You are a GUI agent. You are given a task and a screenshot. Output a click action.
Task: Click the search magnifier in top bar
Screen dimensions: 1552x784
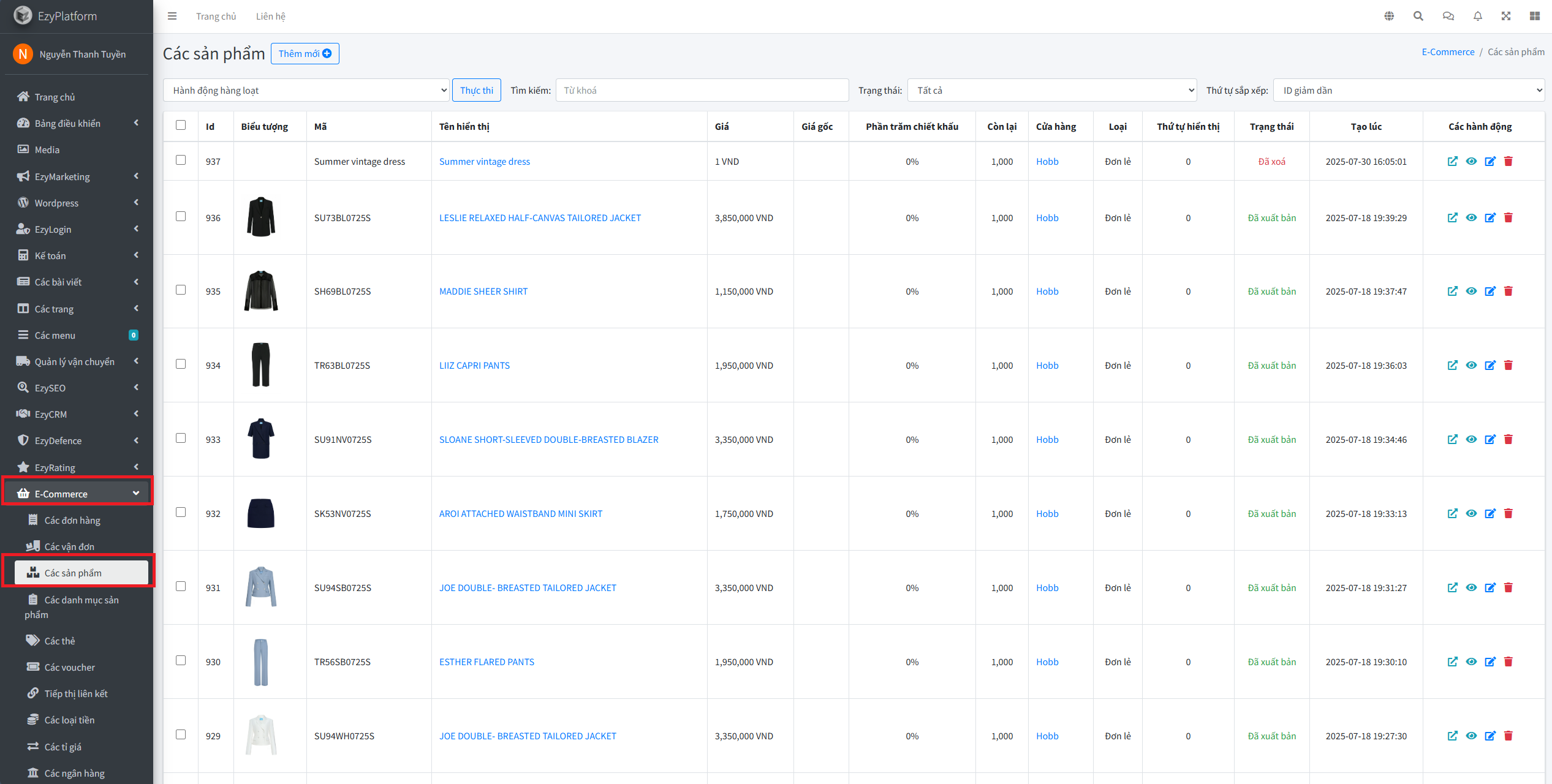[1418, 16]
